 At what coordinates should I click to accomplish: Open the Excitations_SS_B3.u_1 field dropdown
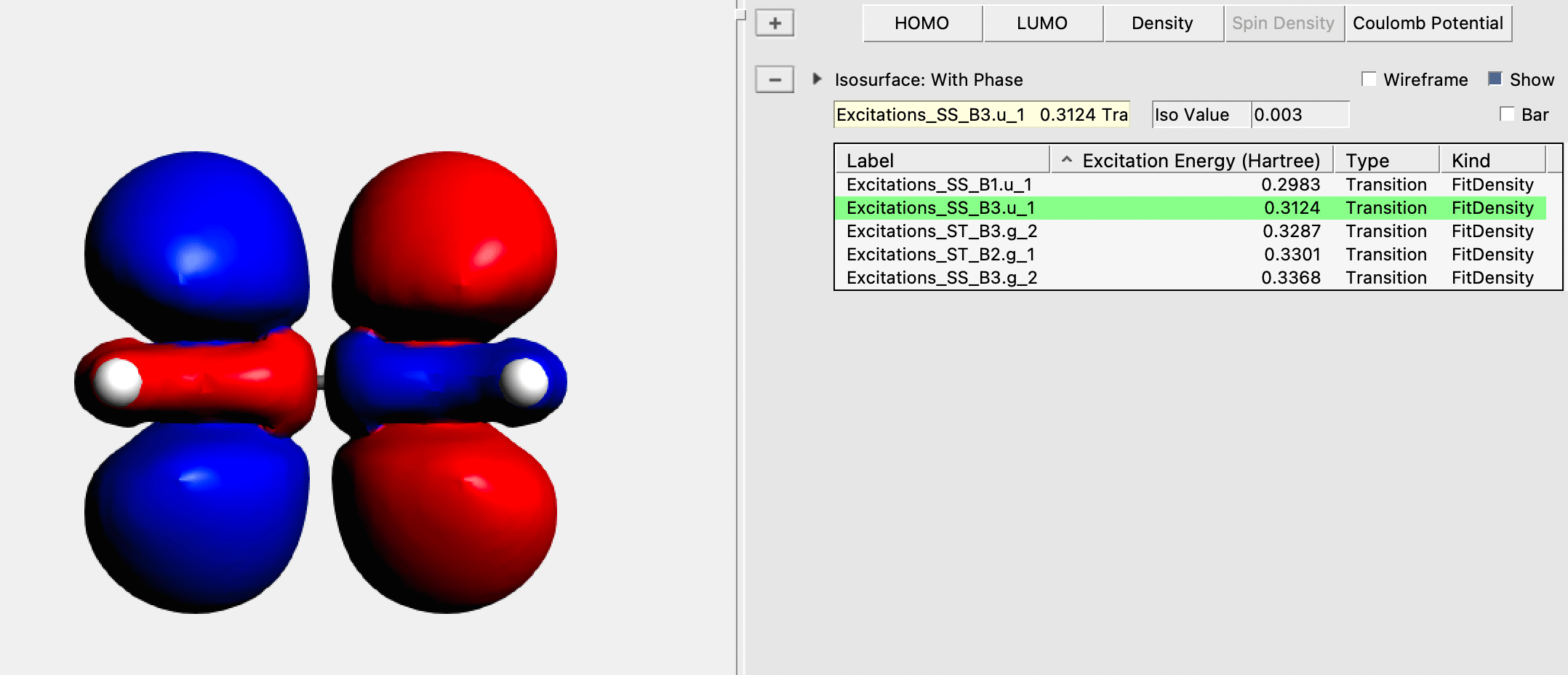[x=981, y=114]
